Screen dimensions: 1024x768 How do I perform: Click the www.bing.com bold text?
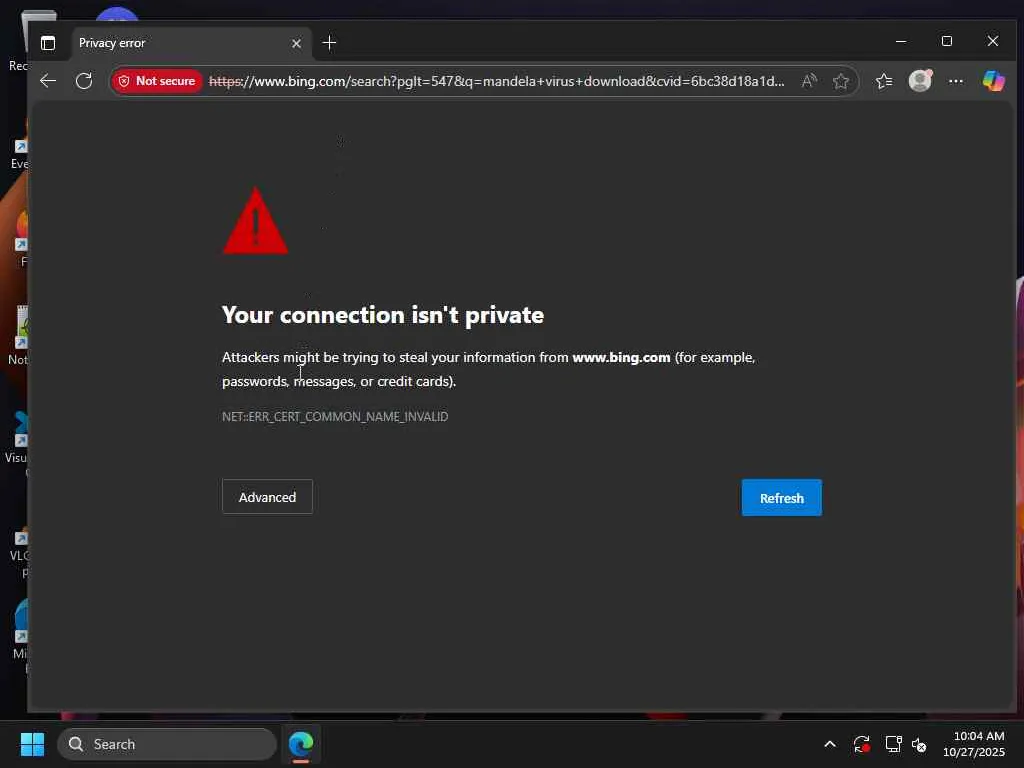621,357
